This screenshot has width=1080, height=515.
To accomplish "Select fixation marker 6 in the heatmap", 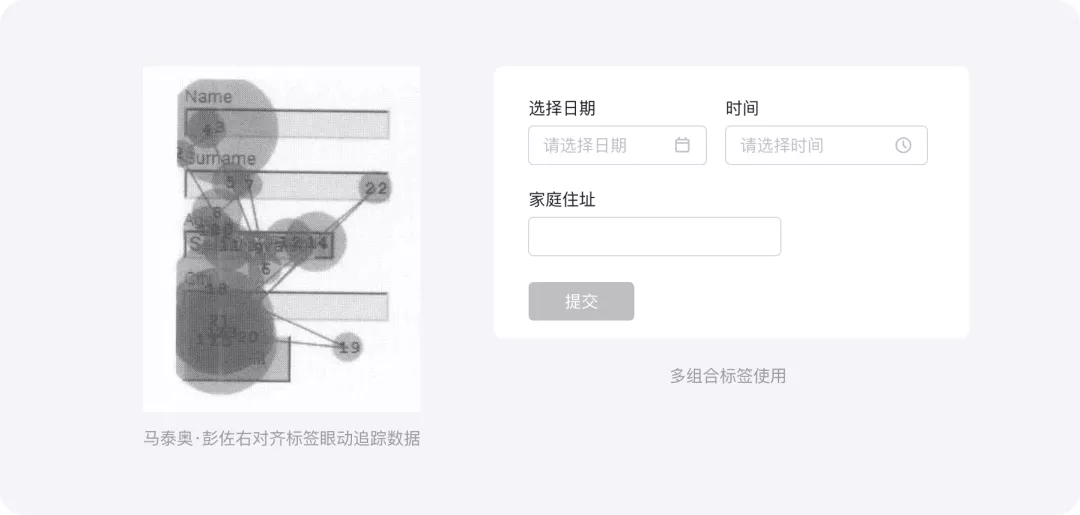I will pos(266,270).
